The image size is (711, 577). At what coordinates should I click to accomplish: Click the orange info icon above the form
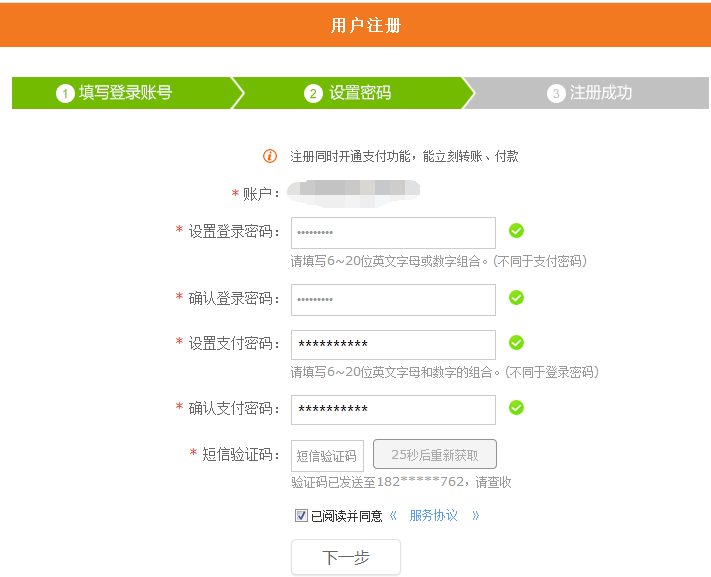[x=269, y=156]
